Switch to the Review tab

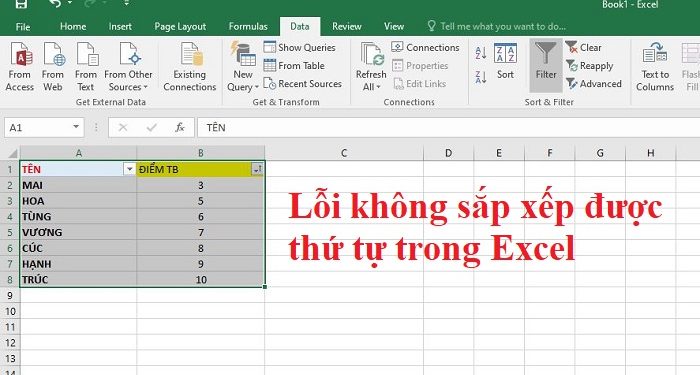pyautogui.click(x=347, y=26)
